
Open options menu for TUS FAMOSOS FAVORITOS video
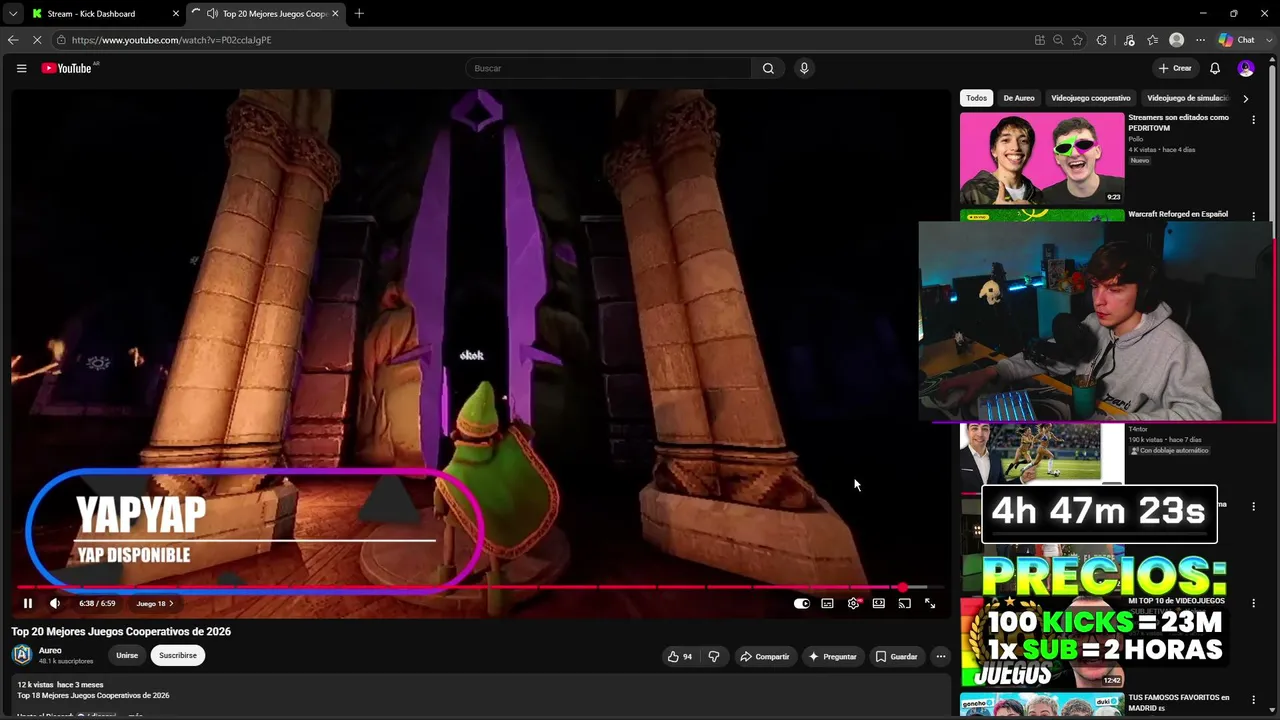tap(1253, 699)
